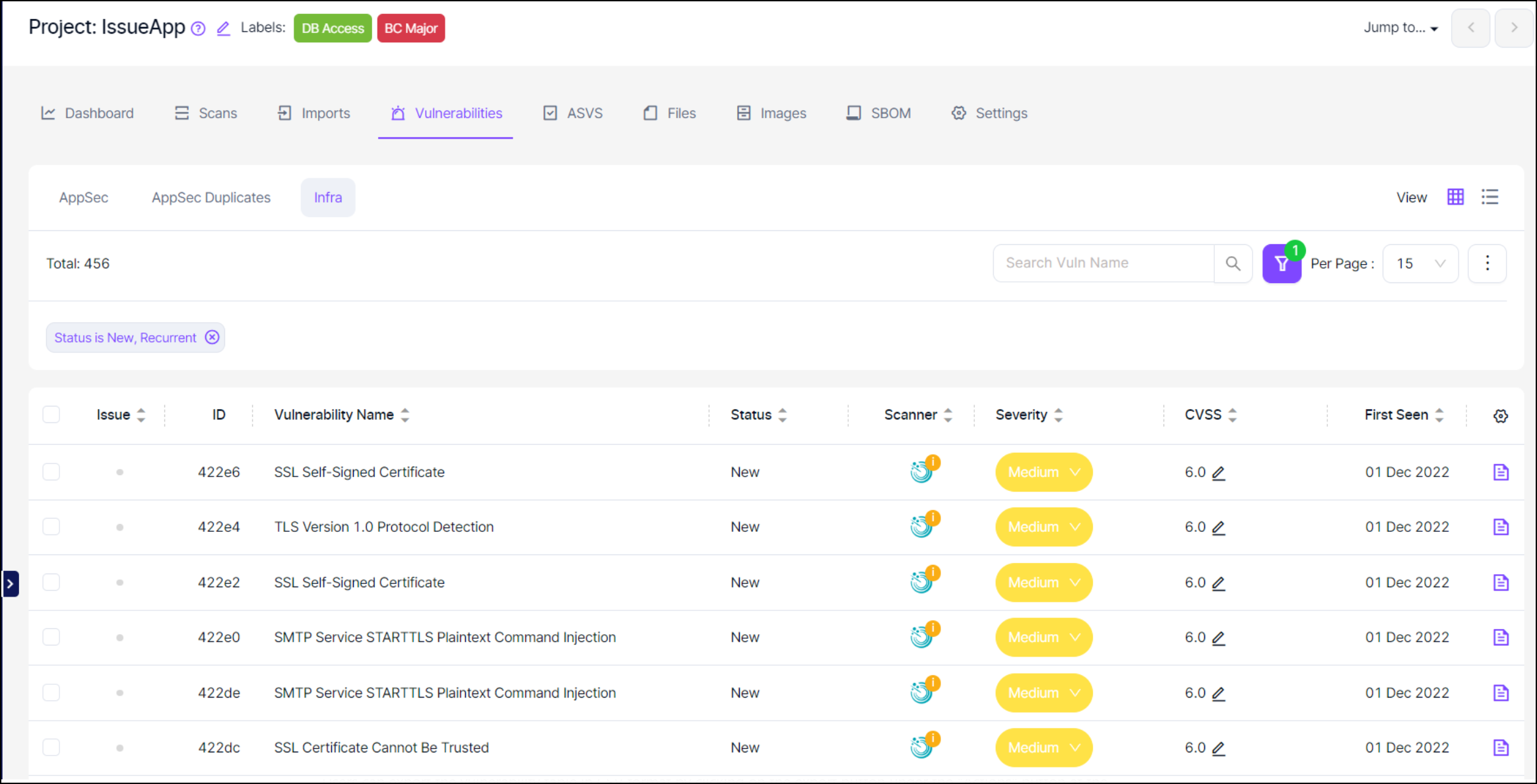
Task: Check the select-all header checkbox
Action: point(51,414)
